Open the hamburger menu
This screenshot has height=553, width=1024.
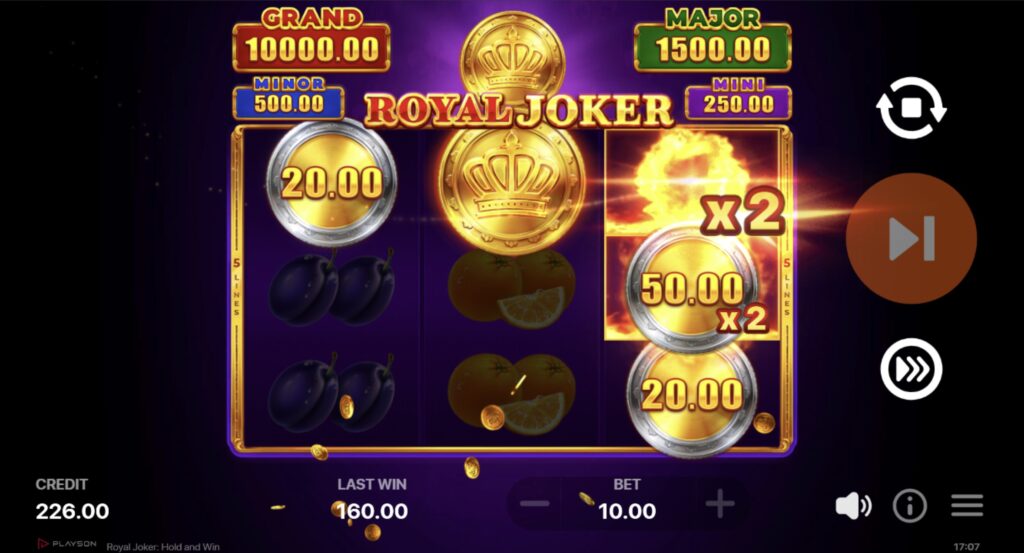[x=967, y=505]
